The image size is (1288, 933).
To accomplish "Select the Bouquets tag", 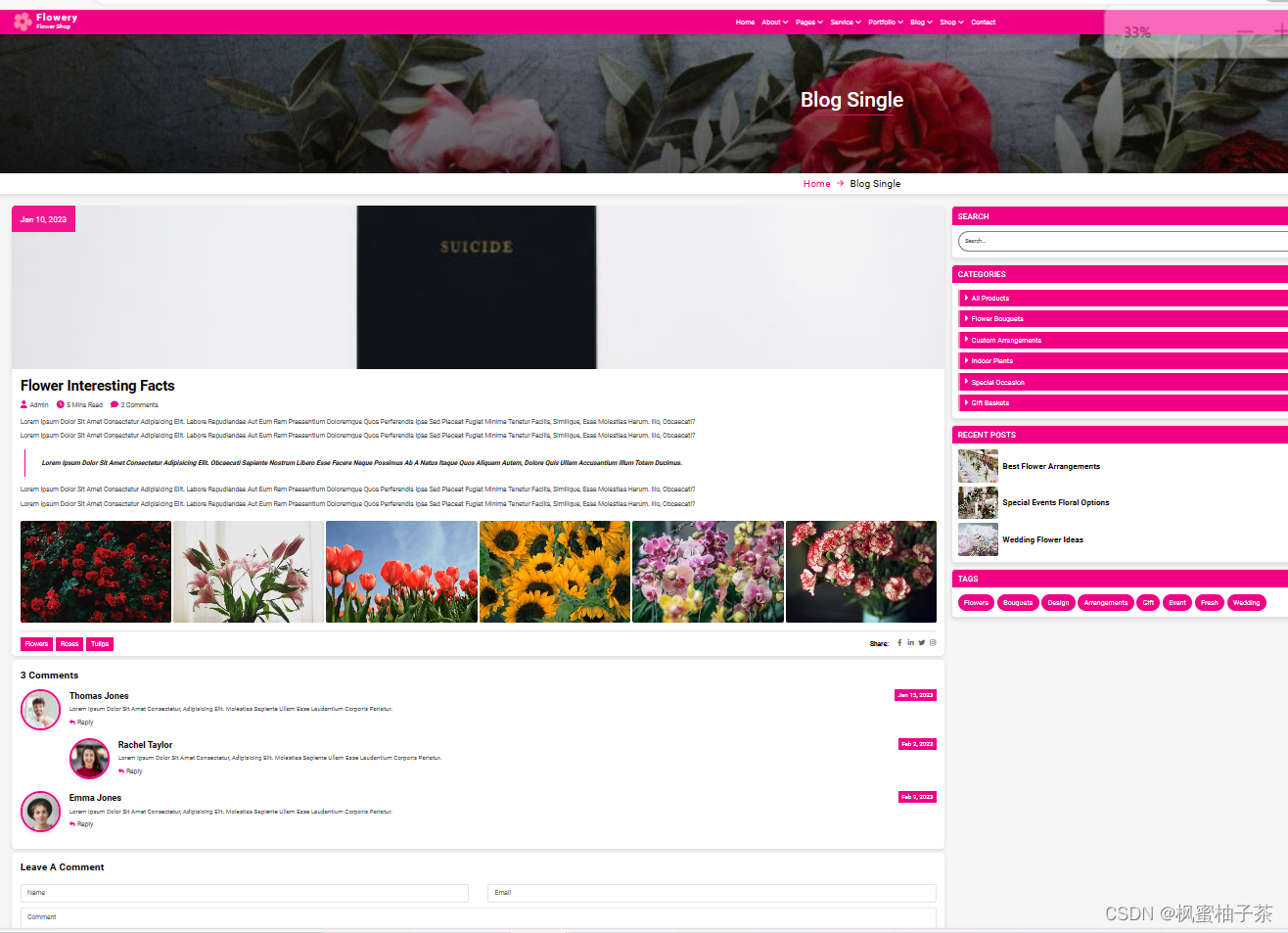I will pos(1018,603).
